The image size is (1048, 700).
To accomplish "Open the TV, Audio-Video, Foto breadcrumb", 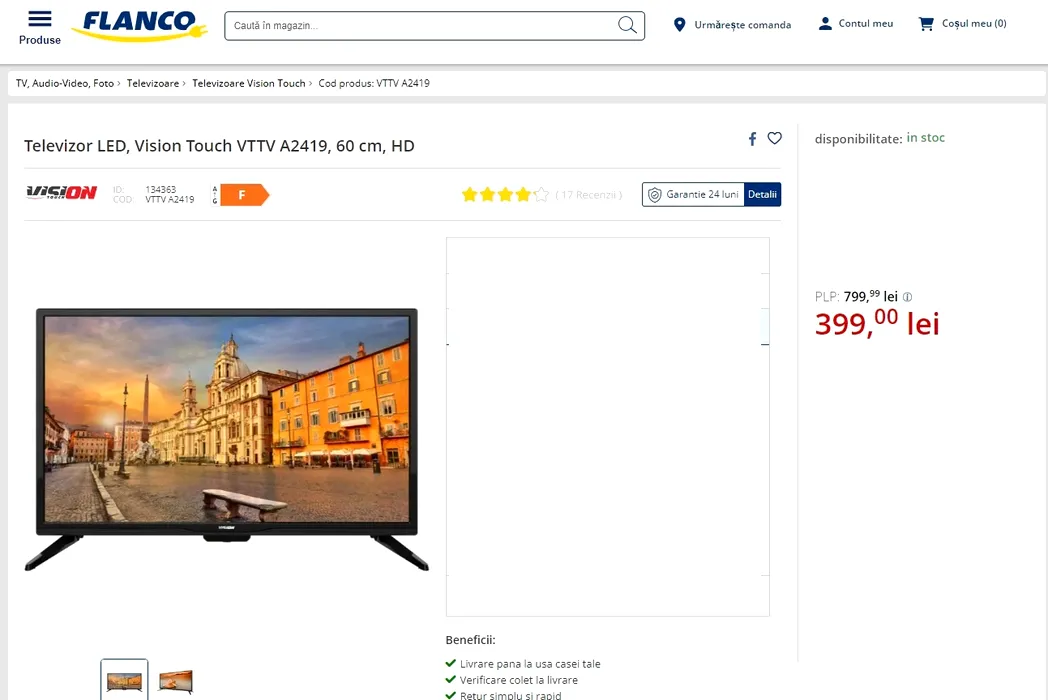I will pos(65,83).
